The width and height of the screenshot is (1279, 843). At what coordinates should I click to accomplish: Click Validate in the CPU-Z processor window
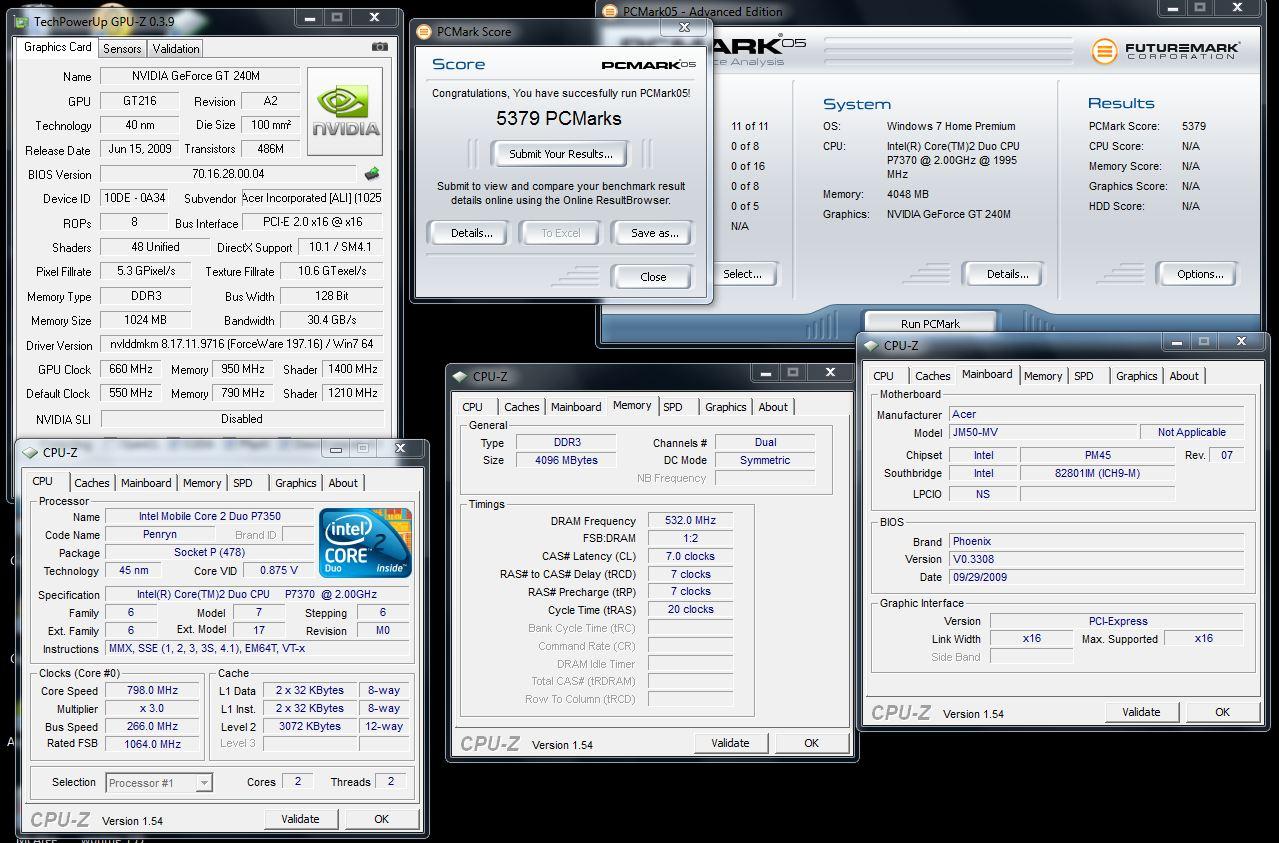coord(300,818)
